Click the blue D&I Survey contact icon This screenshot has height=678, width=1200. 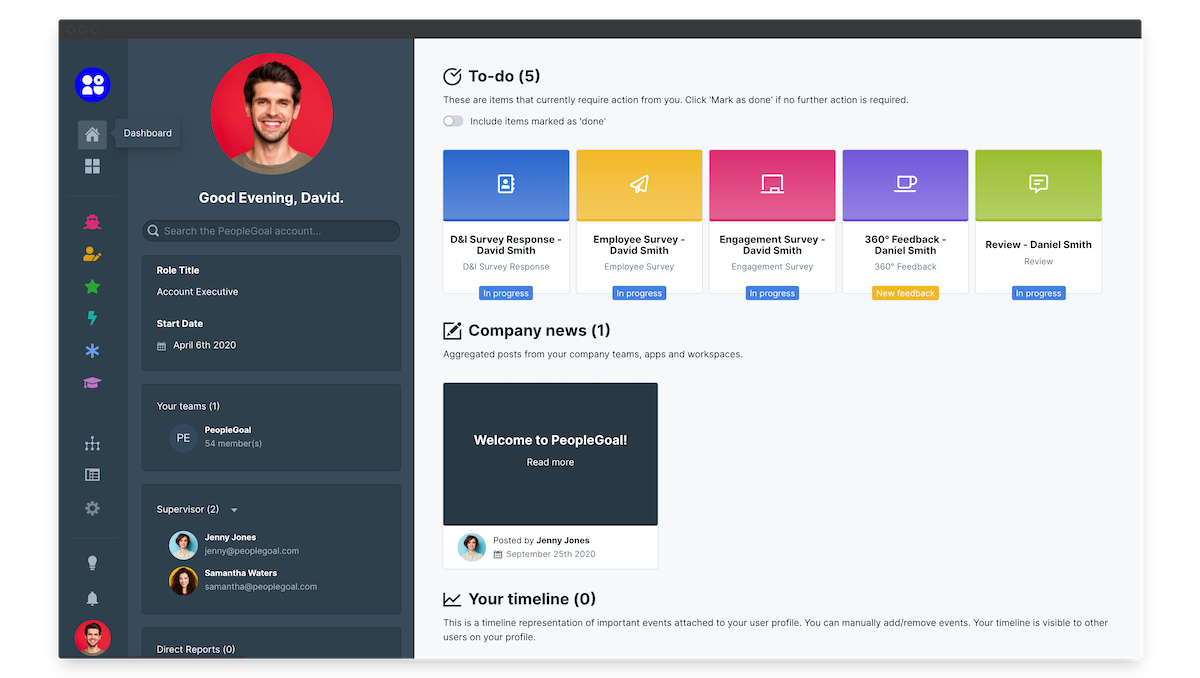(506, 184)
